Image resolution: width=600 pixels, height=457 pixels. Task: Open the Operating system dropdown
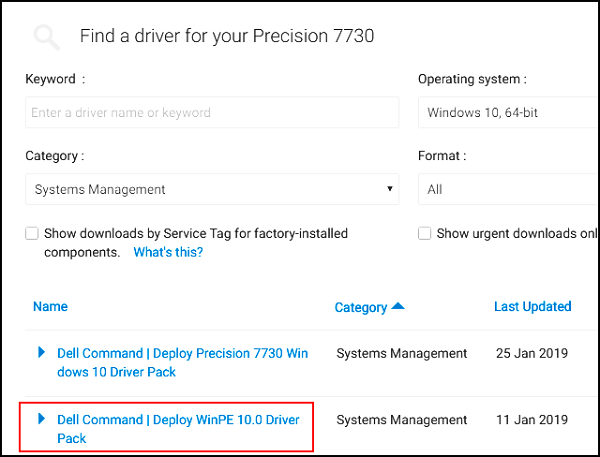pos(508,112)
